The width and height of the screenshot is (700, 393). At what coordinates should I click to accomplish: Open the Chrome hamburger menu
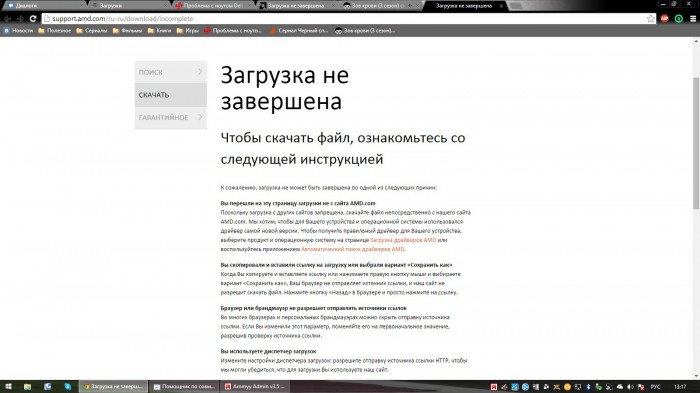[x=692, y=19]
